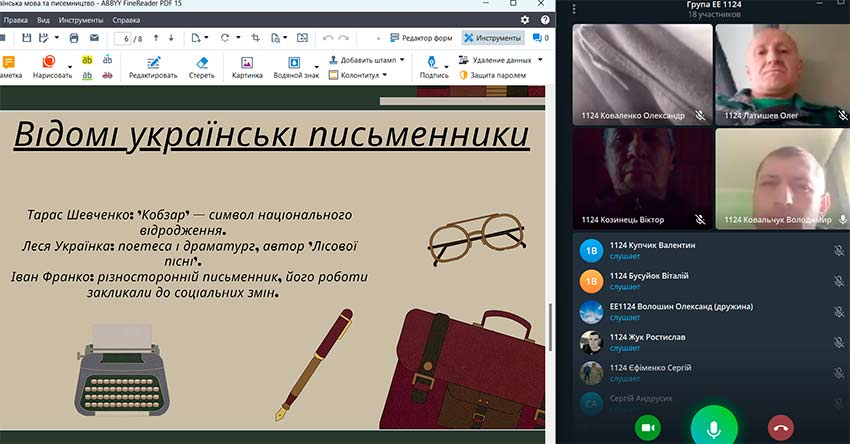Click the Стереть eraser tool
The height and width of the screenshot is (444, 850).
201,67
